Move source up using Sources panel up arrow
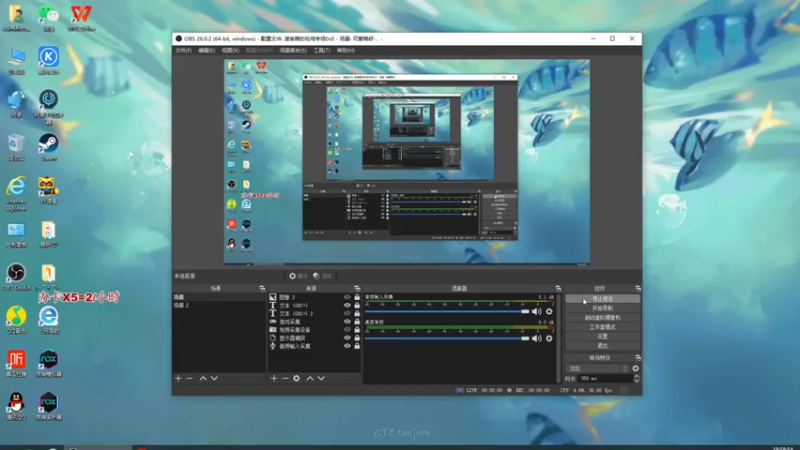The image size is (800, 450). coord(310,379)
